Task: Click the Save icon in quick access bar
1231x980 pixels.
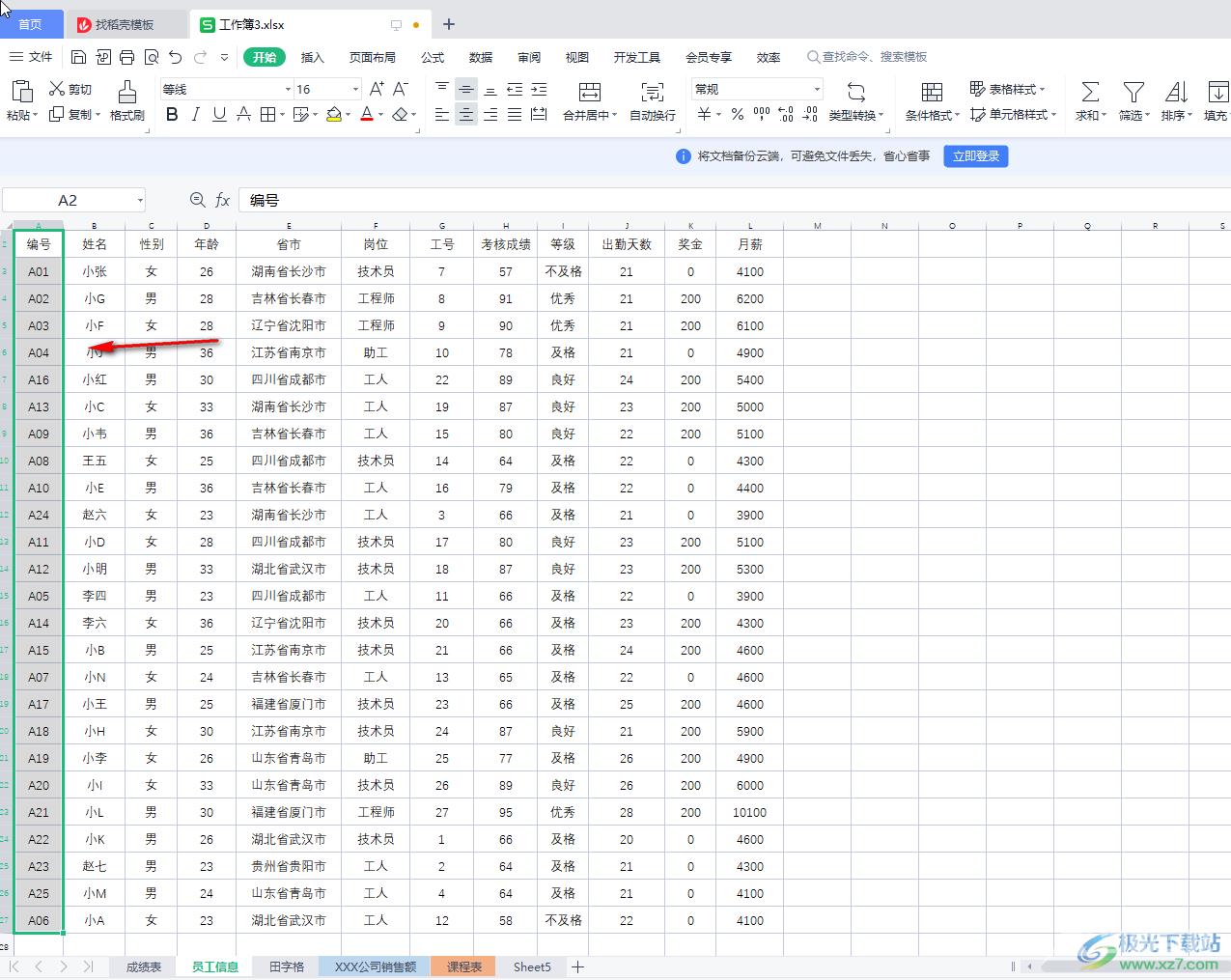Action: 79,57
